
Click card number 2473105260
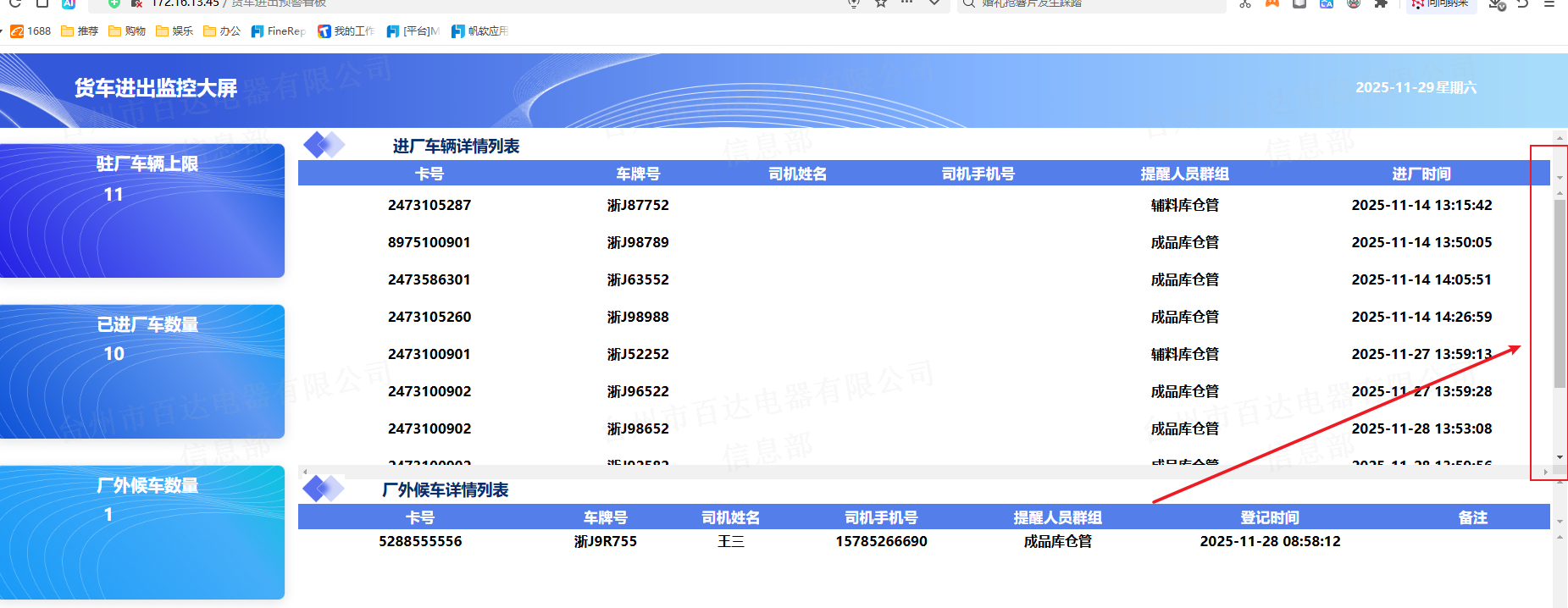(429, 317)
